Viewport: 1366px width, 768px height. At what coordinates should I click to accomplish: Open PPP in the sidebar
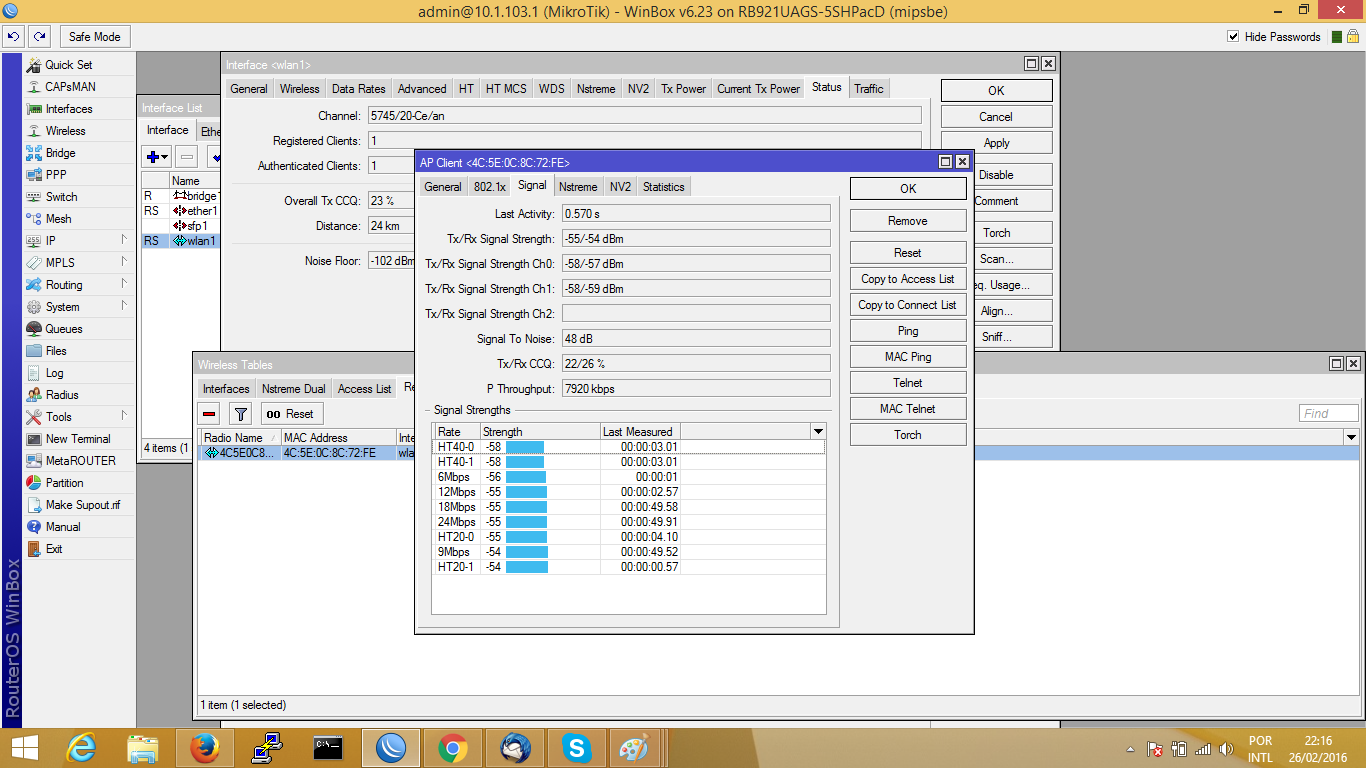click(56, 175)
